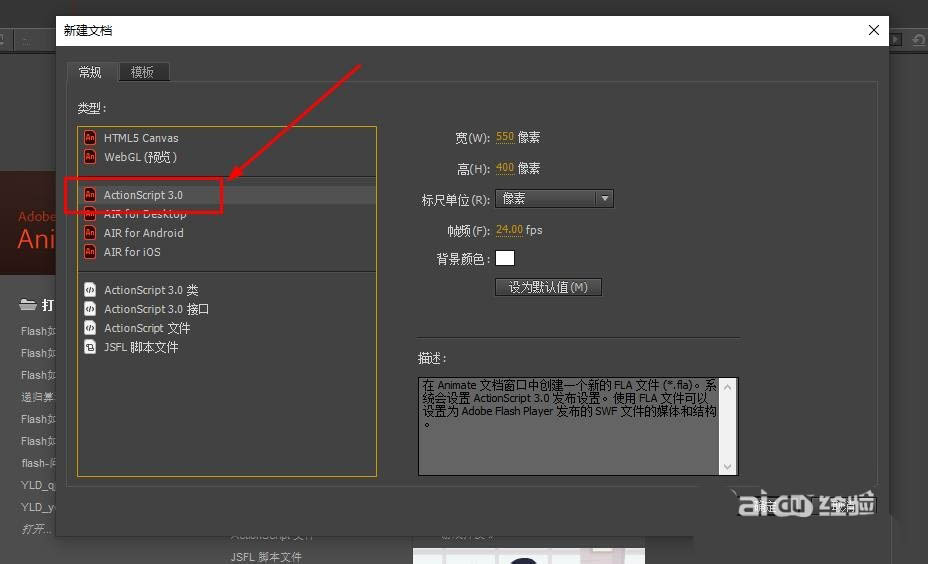Select ActionScript 文件 type
This screenshot has height=564, width=928.
point(227,328)
